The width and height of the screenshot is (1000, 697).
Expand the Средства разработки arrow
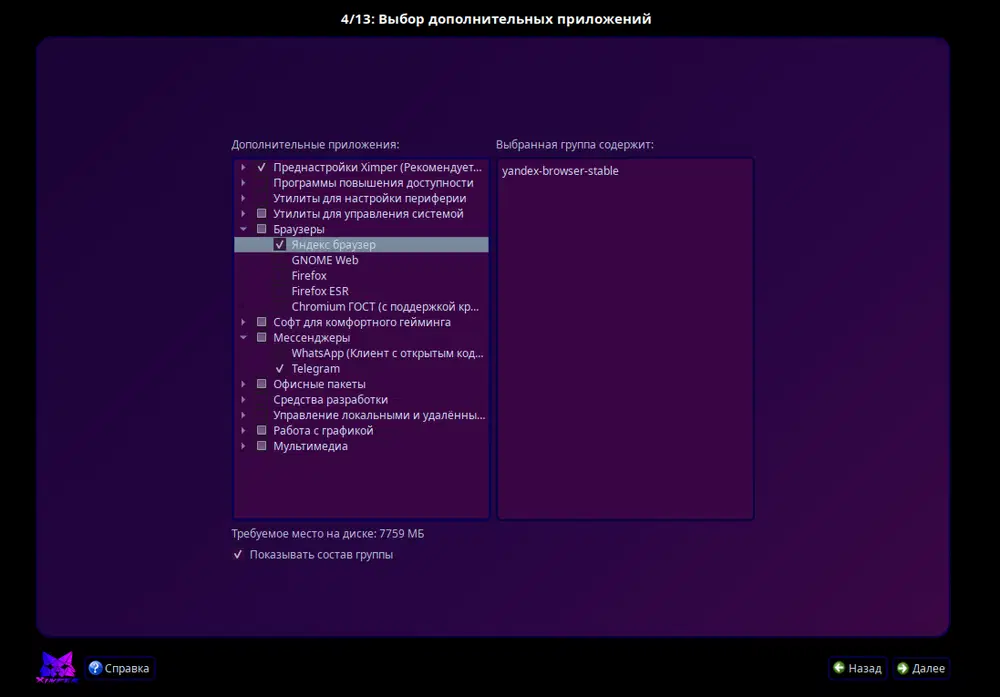point(243,399)
